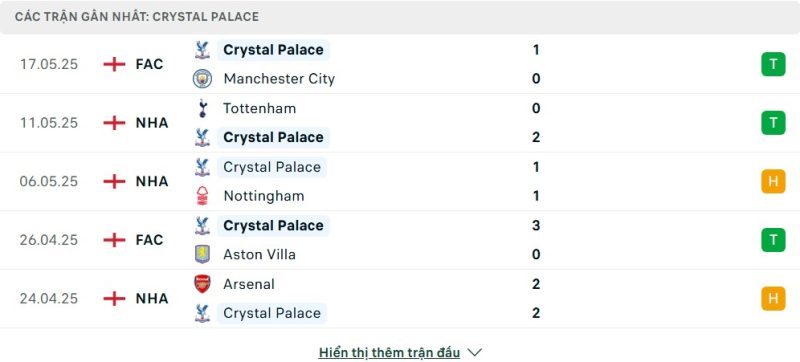Open the Manchester City team name link

point(279,79)
